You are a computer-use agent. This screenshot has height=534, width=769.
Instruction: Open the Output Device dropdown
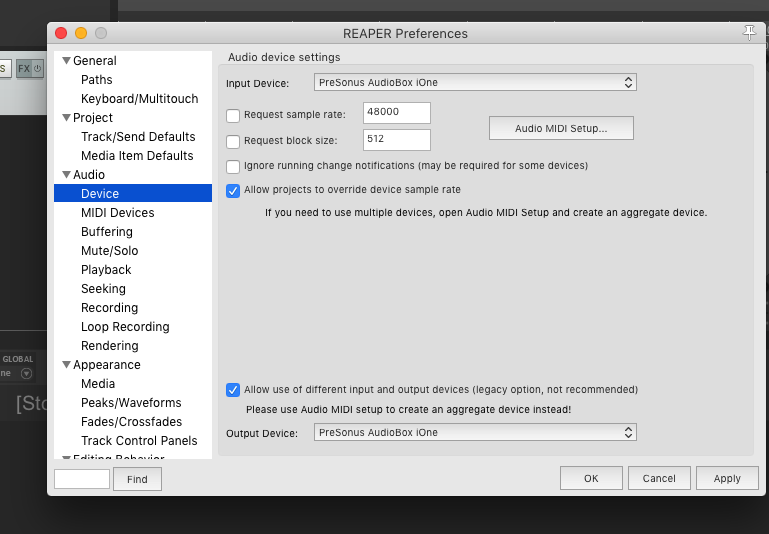[x=475, y=433]
